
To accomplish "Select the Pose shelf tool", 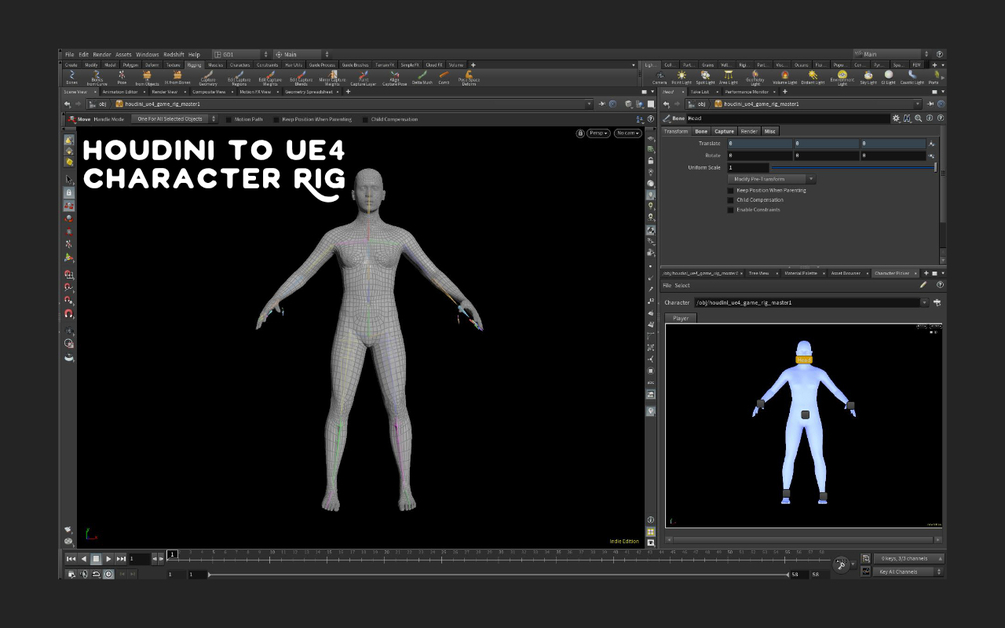I will (122, 78).
